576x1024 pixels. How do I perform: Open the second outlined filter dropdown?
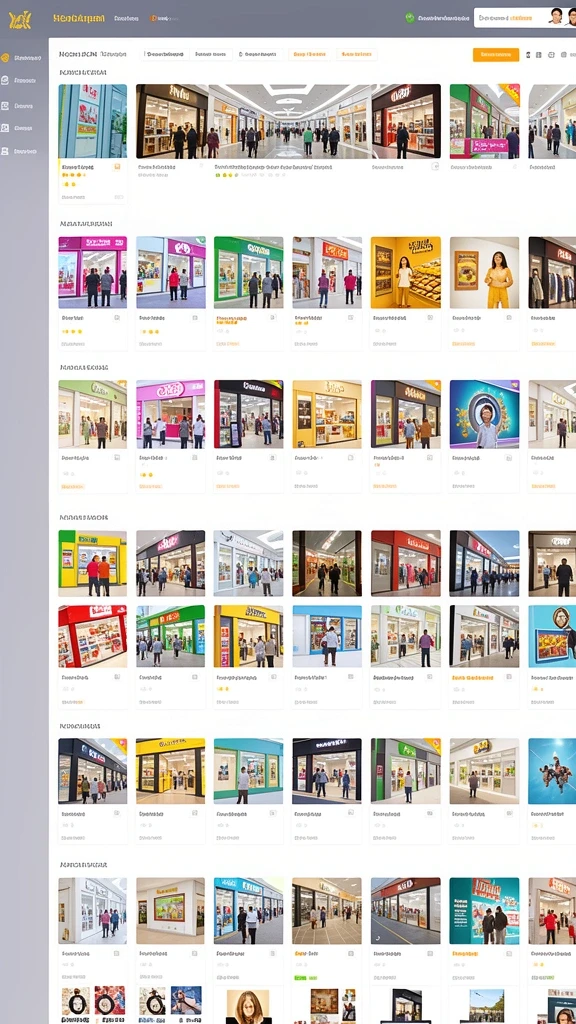click(210, 55)
